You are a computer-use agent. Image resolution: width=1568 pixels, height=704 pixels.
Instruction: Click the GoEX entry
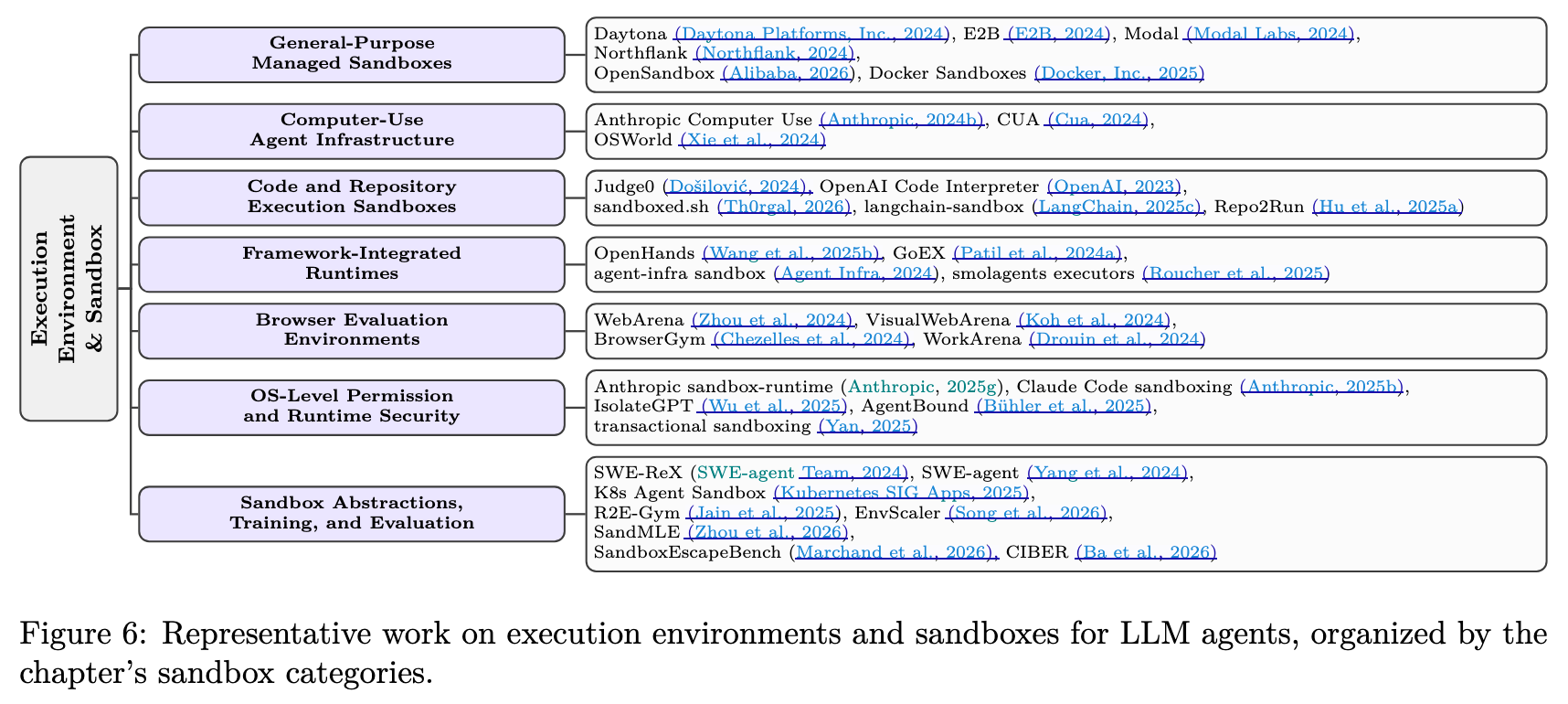coord(918,253)
